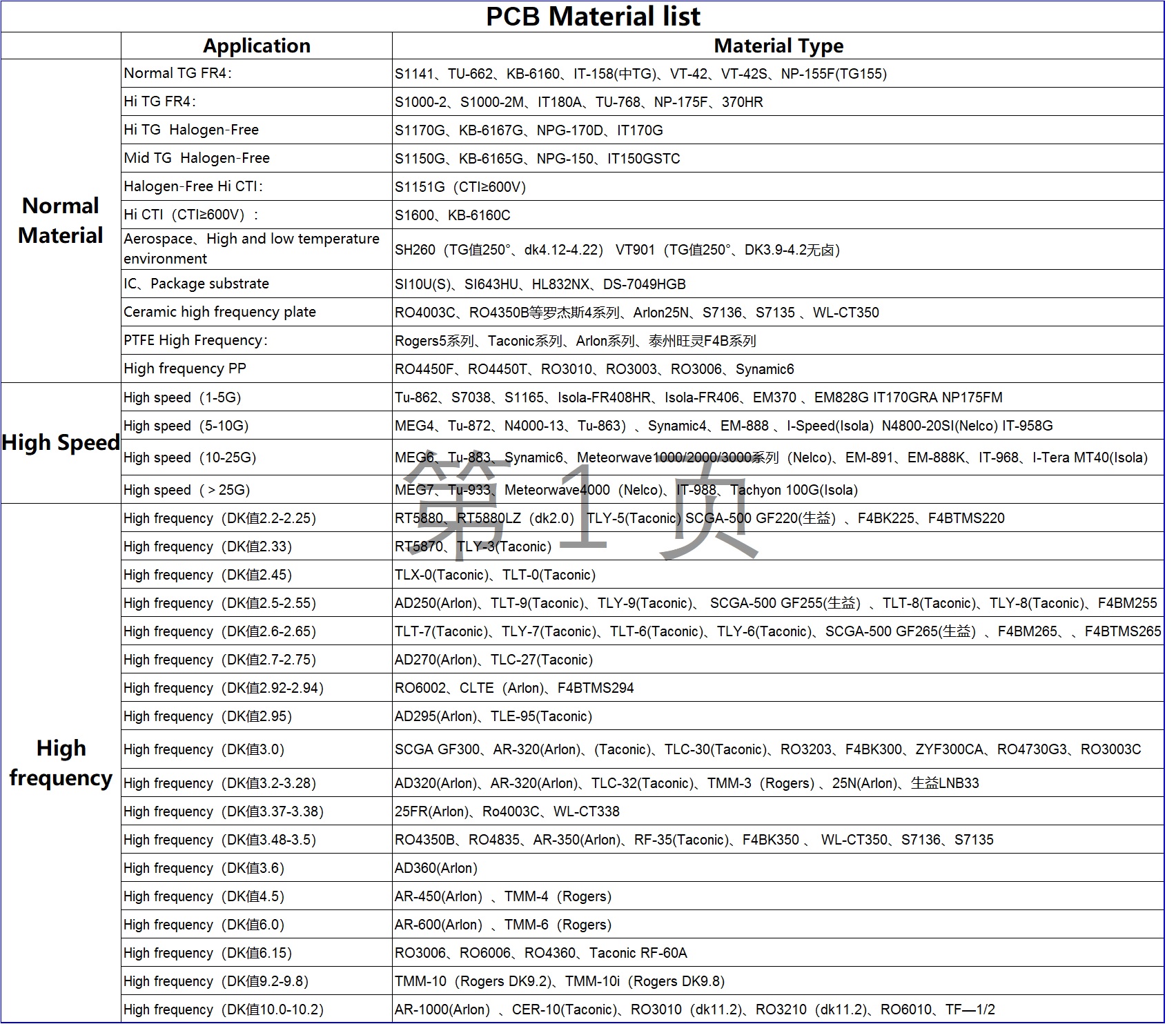Click the Mid TG Halogen-Free cell
This screenshot has width=1176, height=1024.
point(256,159)
